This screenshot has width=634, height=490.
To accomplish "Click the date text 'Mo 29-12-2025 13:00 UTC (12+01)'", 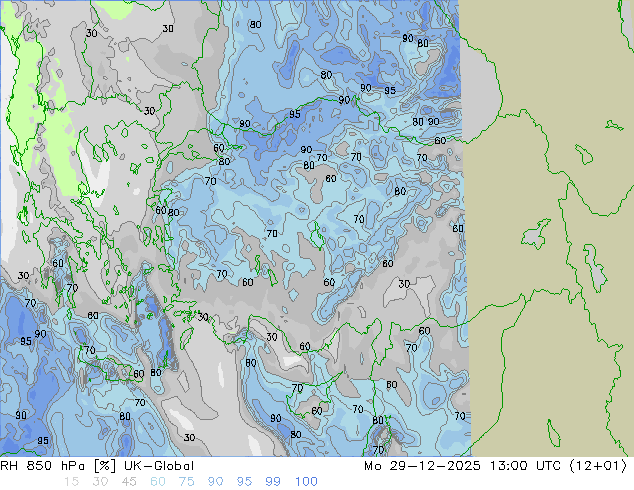I will tap(495, 466).
